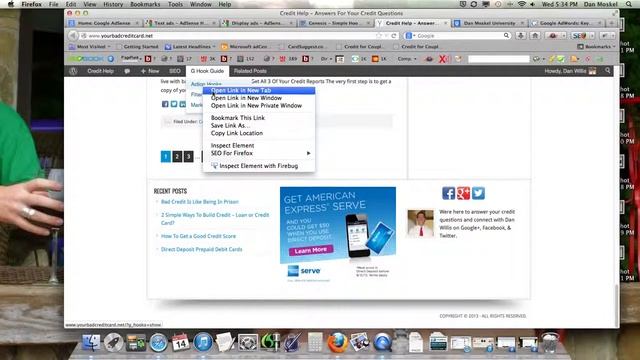The height and width of the screenshot is (360, 640).
Task: Open the Related Posts admin bar item
Action: (x=250, y=71)
